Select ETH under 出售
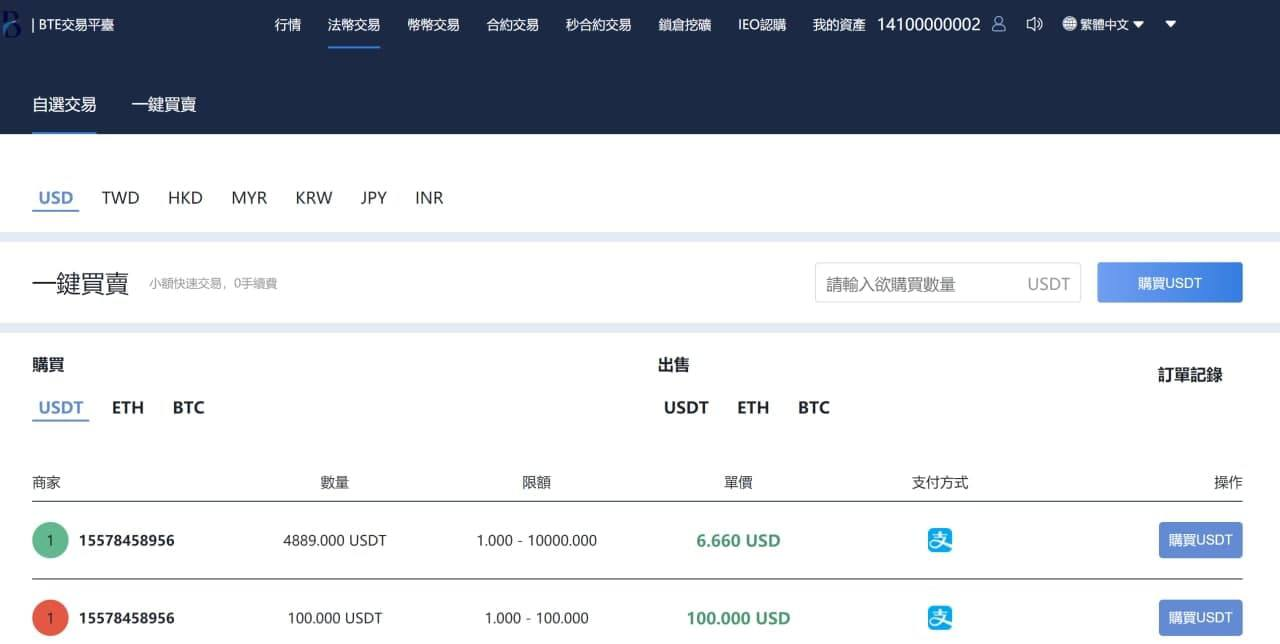 [x=753, y=407]
